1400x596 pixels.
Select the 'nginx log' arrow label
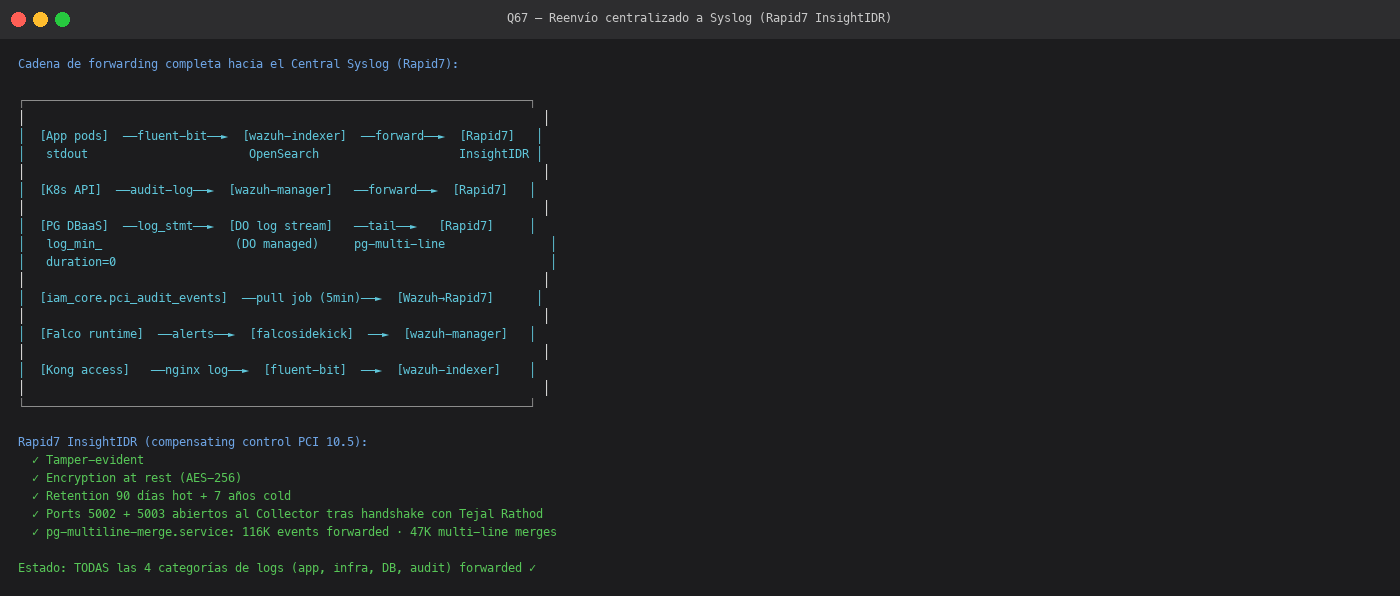(196, 370)
